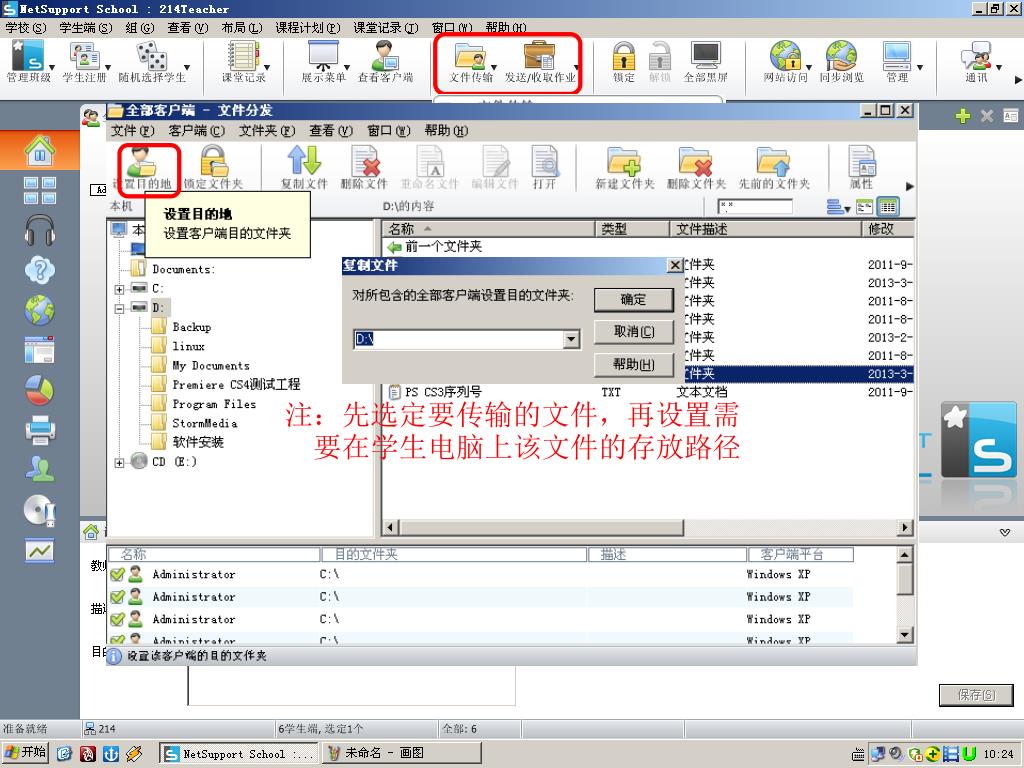
Task: Open the 通讯 dropdown arrow
Action: tap(999, 67)
